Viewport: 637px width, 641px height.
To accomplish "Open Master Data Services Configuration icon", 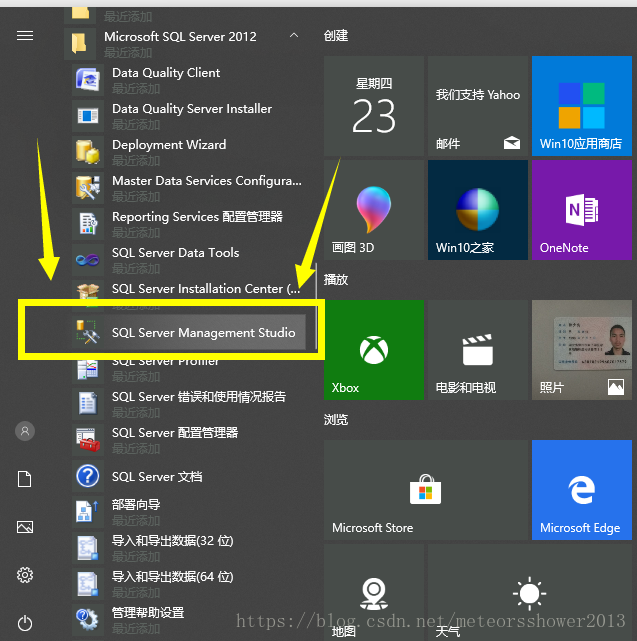I will coord(87,188).
